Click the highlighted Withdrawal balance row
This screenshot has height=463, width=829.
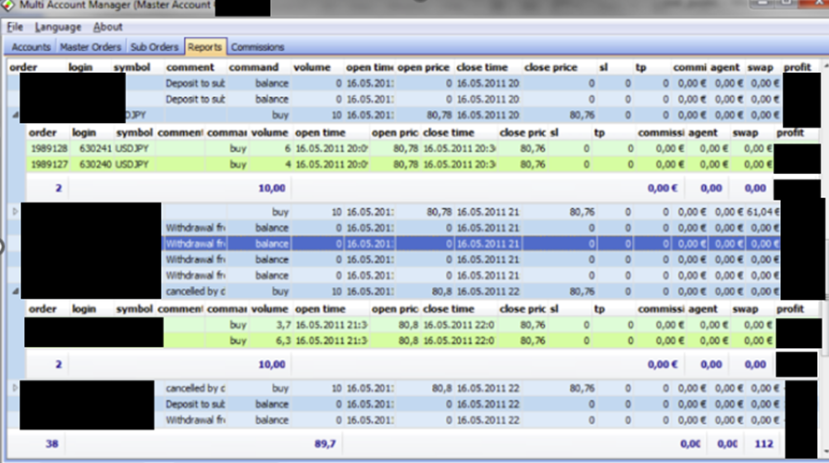400,244
